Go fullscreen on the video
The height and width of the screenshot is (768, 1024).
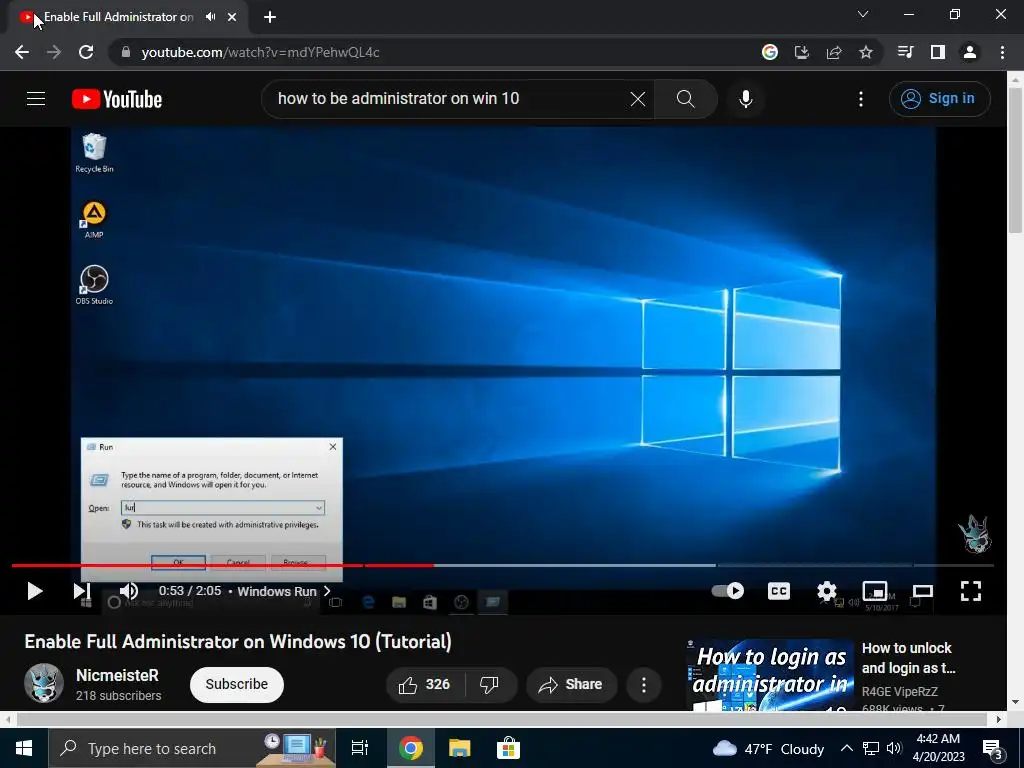pyautogui.click(x=971, y=591)
